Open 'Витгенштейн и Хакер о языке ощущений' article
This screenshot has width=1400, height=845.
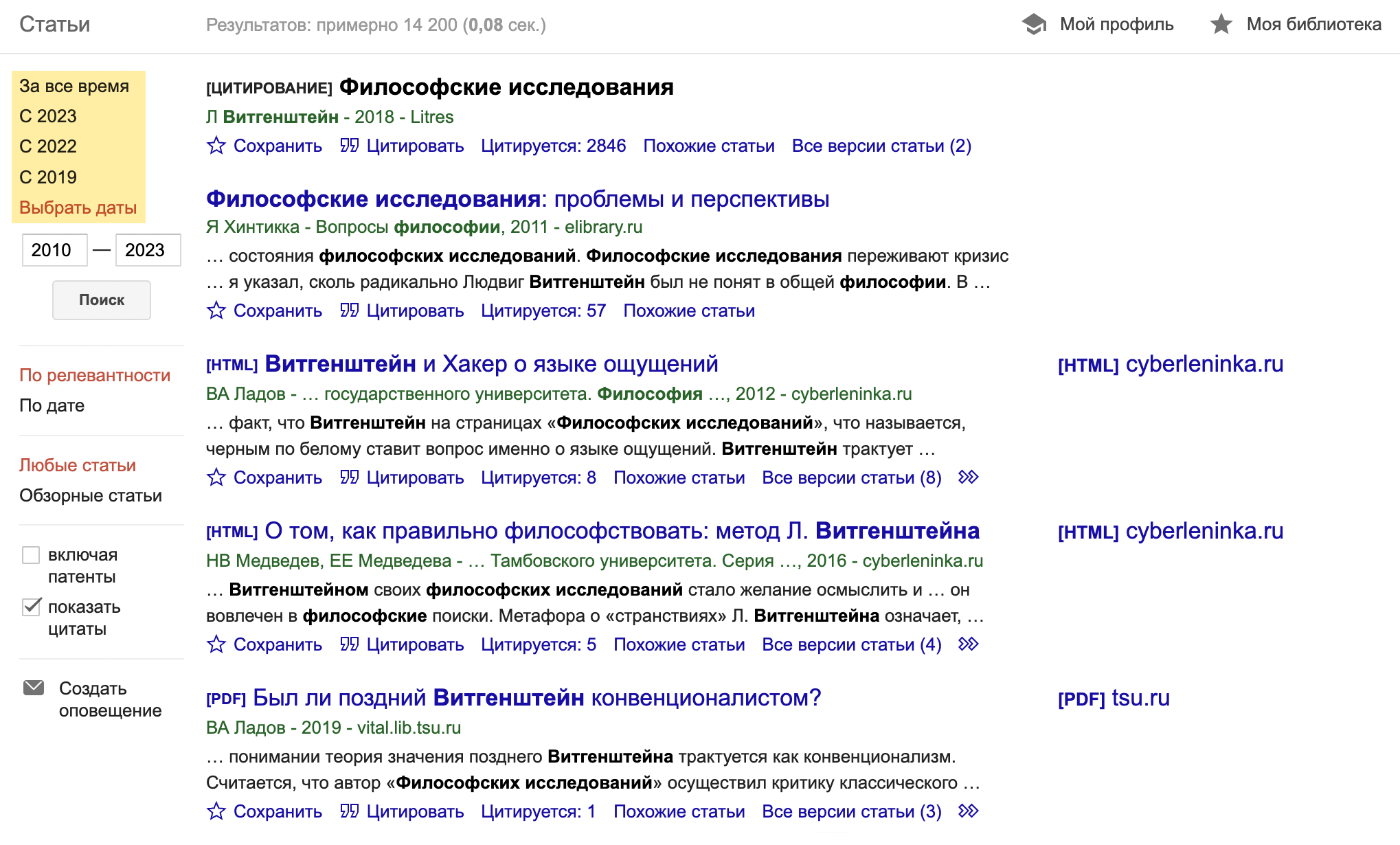(x=491, y=363)
